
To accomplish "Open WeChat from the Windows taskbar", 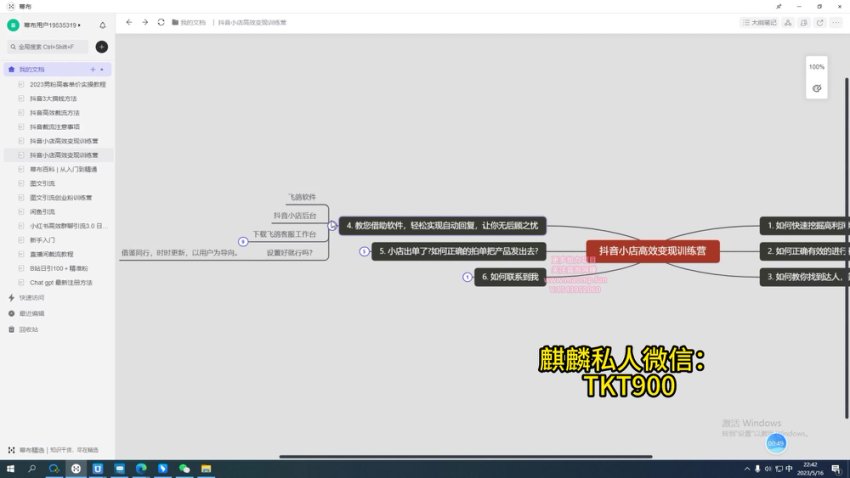I will point(184,468).
